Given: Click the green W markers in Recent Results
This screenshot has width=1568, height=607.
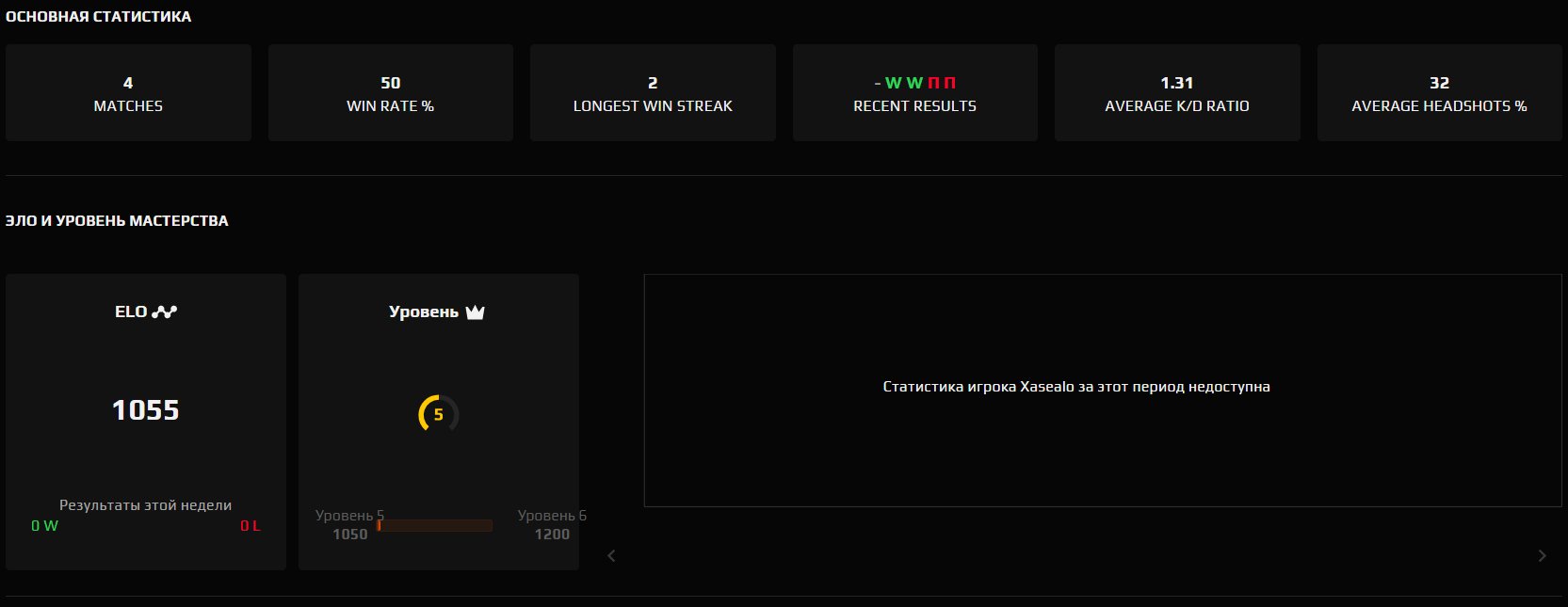Looking at the screenshot, I should point(903,83).
